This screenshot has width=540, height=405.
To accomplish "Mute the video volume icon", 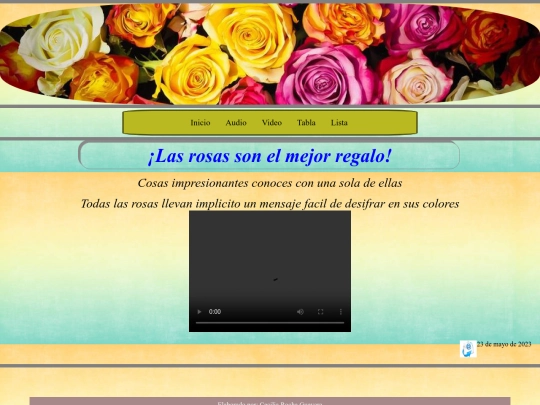I will 300,312.
